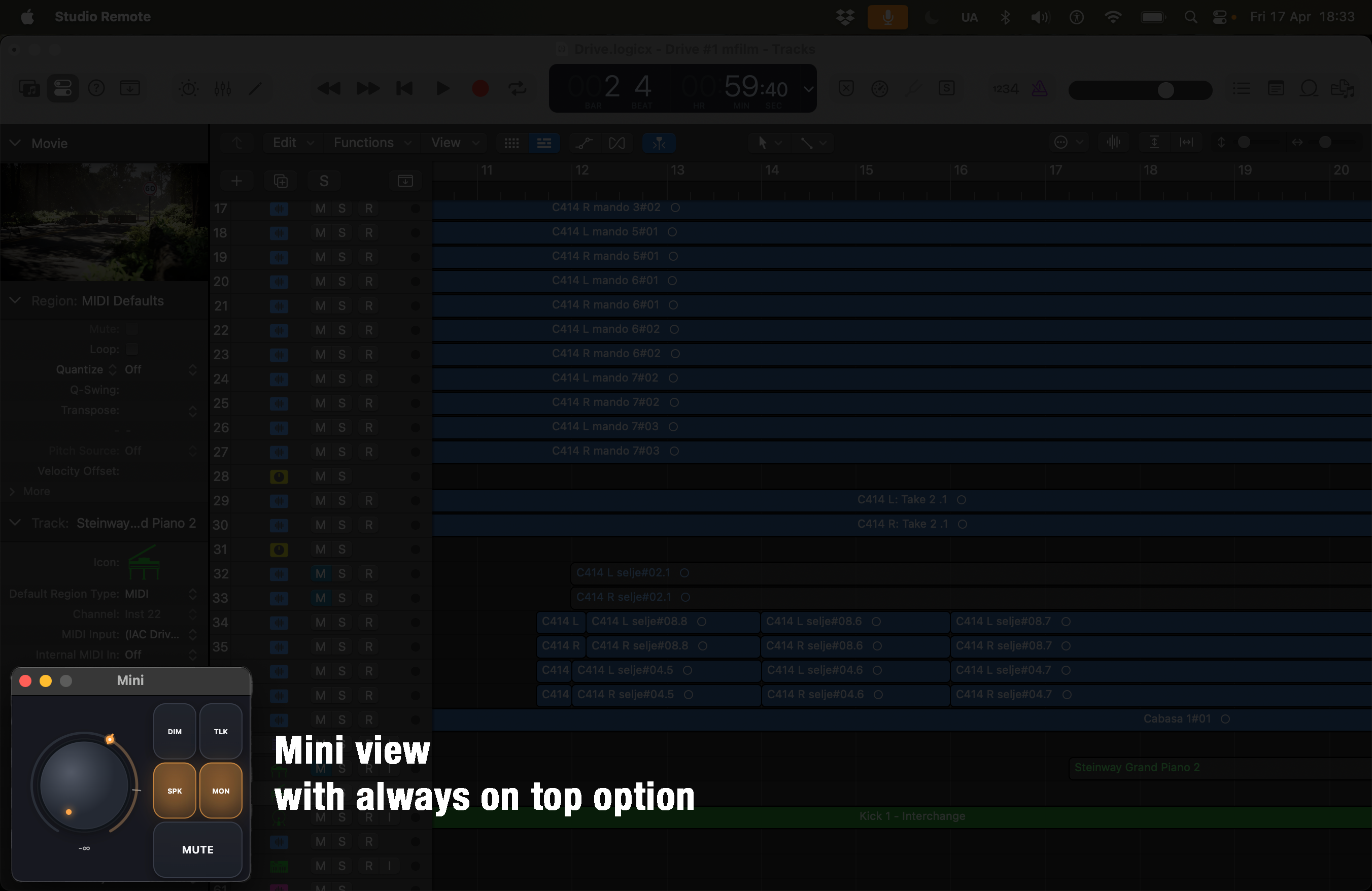Click Studio Remote in the macOS menu bar
Viewport: 1372px width, 891px height.
point(102,17)
